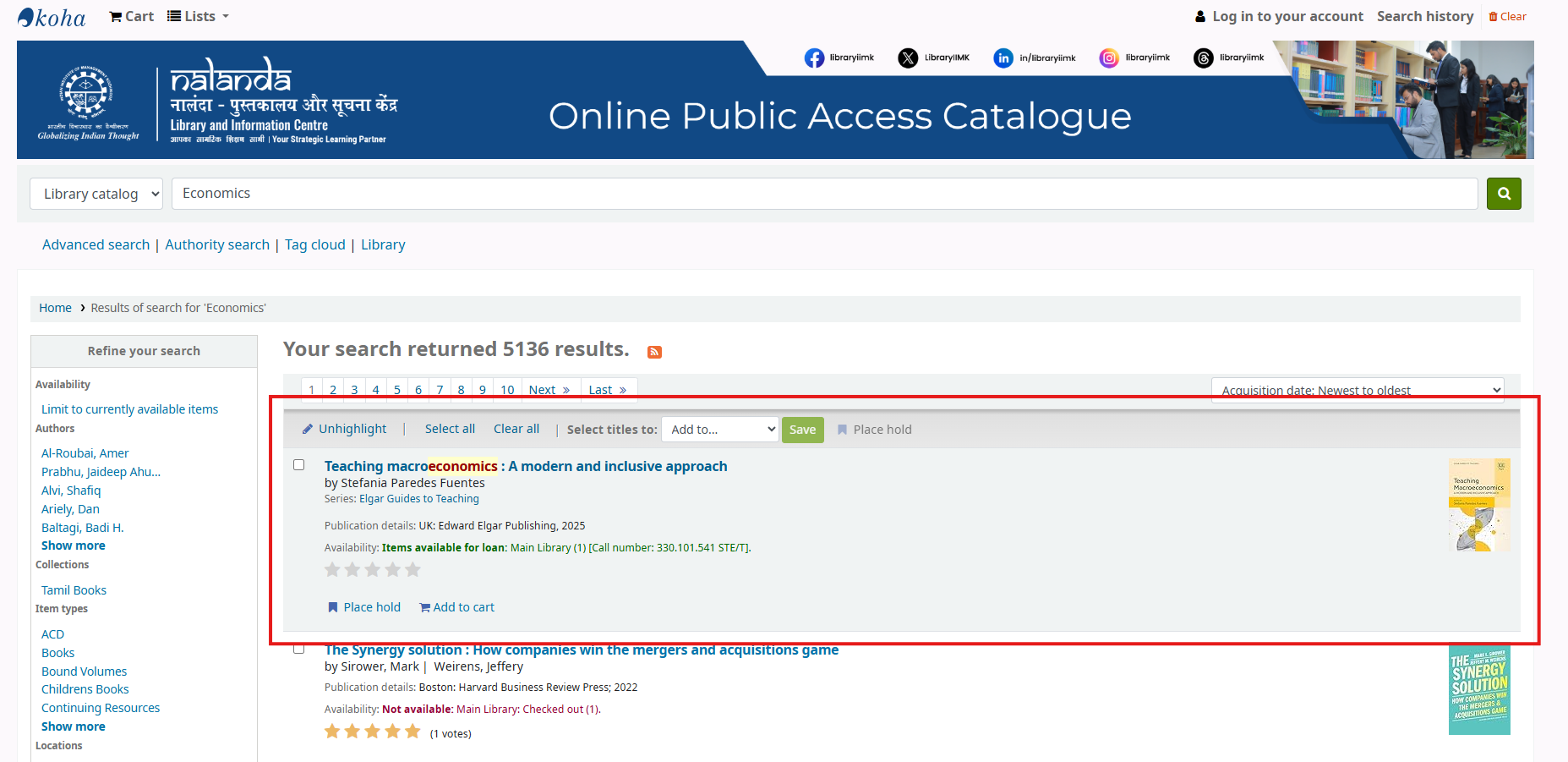Open the library LinkedIn icon
This screenshot has width=1568, height=762.
point(1003,58)
